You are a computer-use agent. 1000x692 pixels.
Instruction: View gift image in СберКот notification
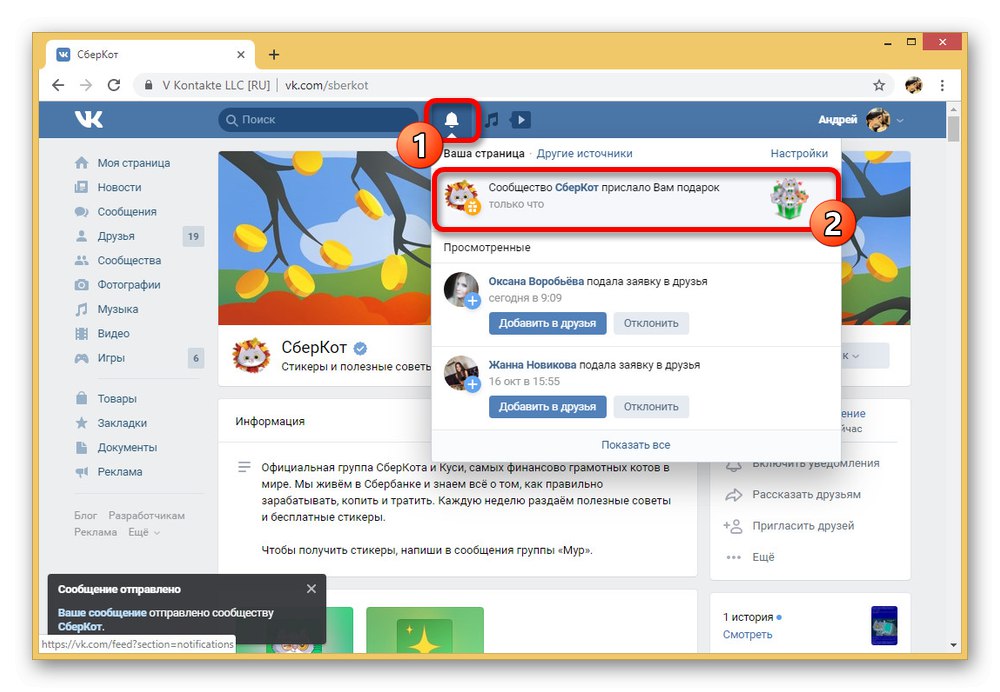click(x=789, y=198)
